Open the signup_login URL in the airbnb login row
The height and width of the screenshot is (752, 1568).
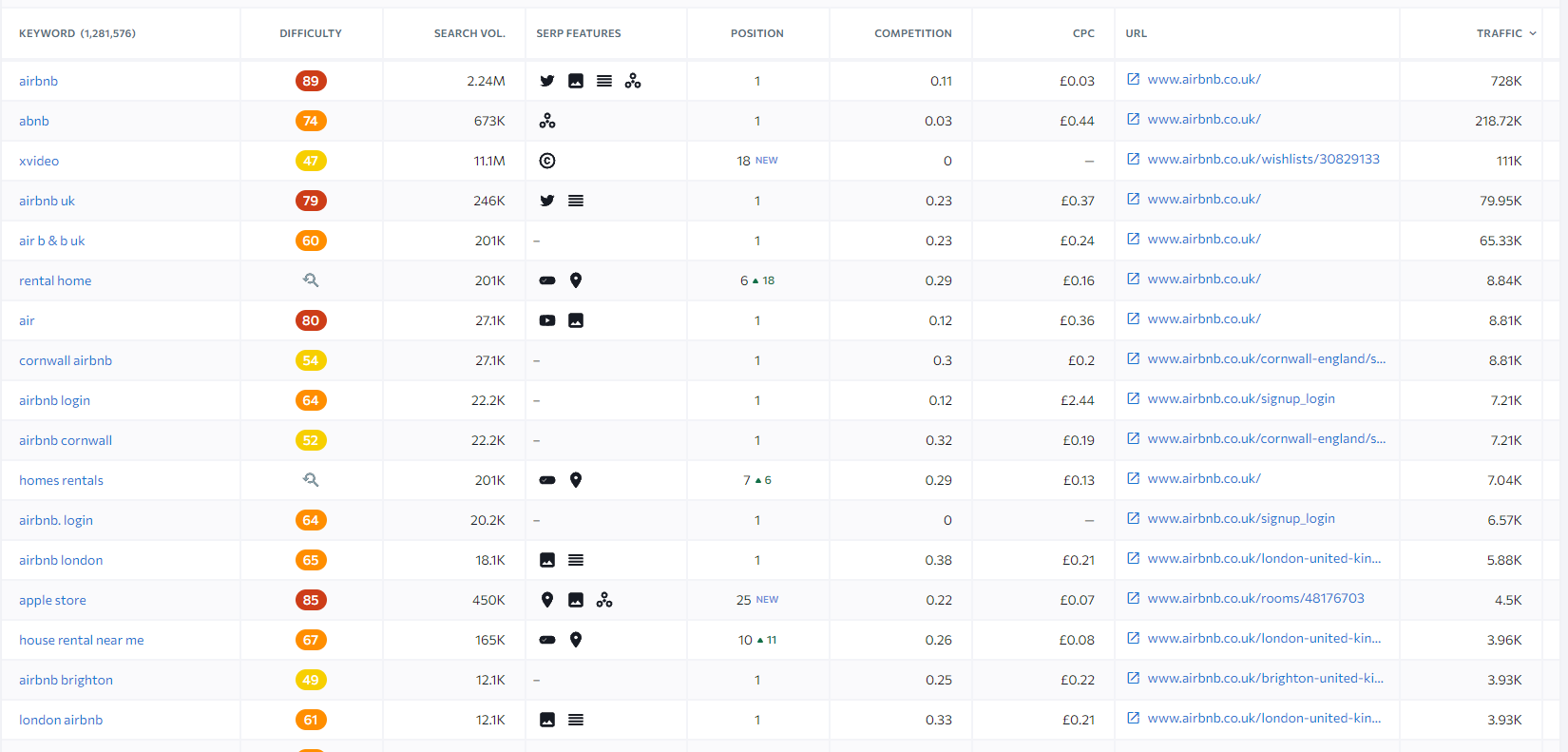pyautogui.click(x=1241, y=398)
